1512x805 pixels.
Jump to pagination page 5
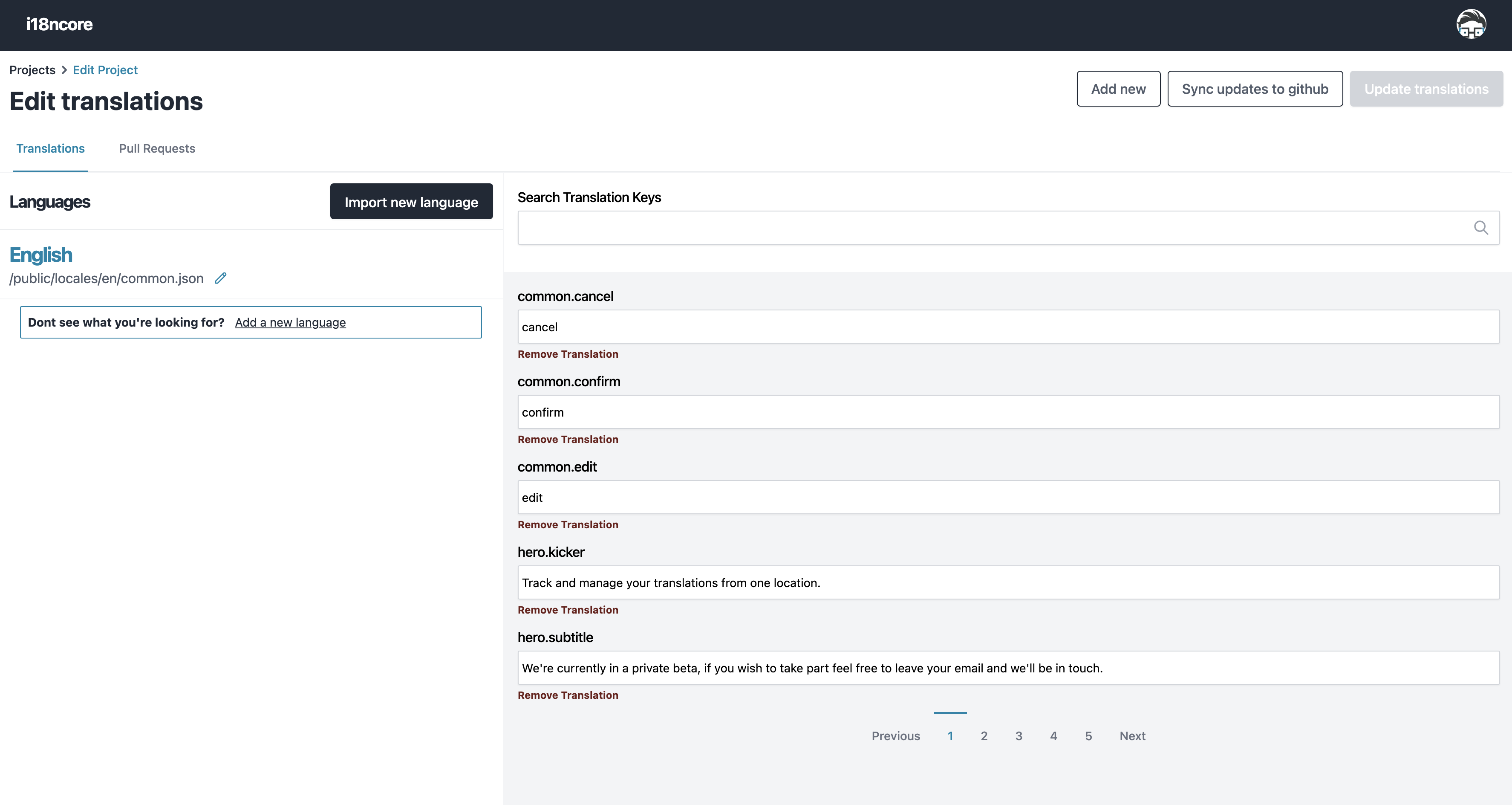point(1088,736)
